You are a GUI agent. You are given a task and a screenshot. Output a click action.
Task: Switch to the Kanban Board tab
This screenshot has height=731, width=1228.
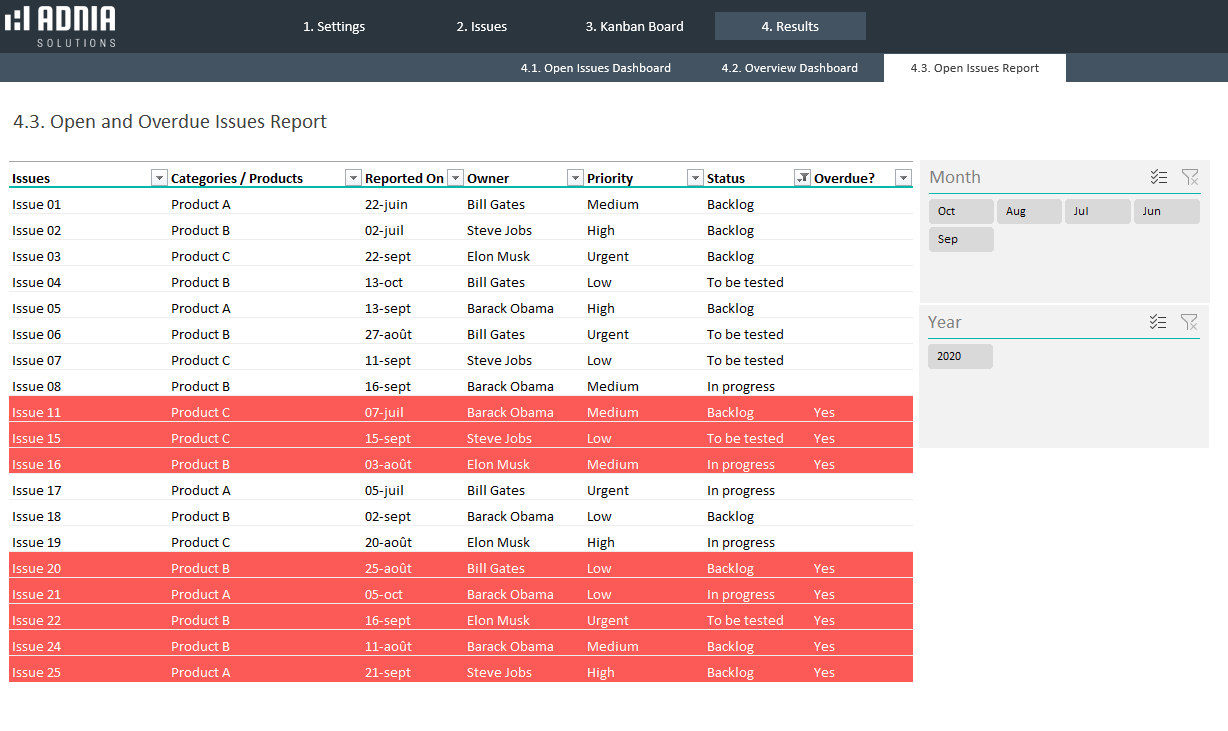click(x=634, y=26)
